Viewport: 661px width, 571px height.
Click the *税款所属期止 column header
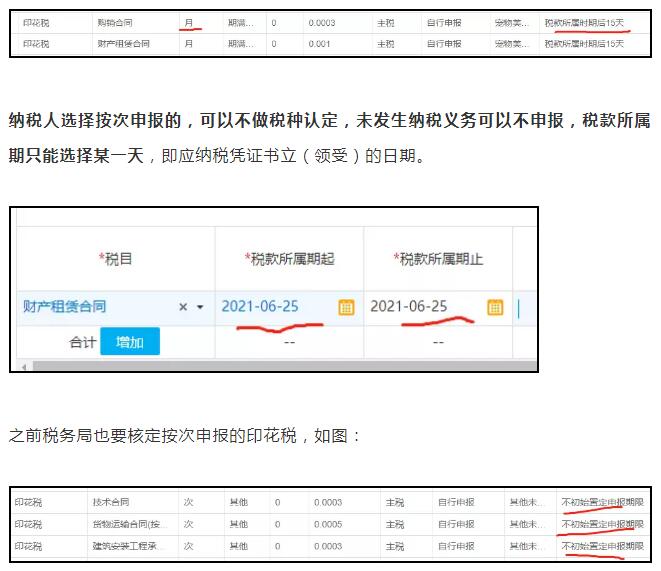click(438, 259)
